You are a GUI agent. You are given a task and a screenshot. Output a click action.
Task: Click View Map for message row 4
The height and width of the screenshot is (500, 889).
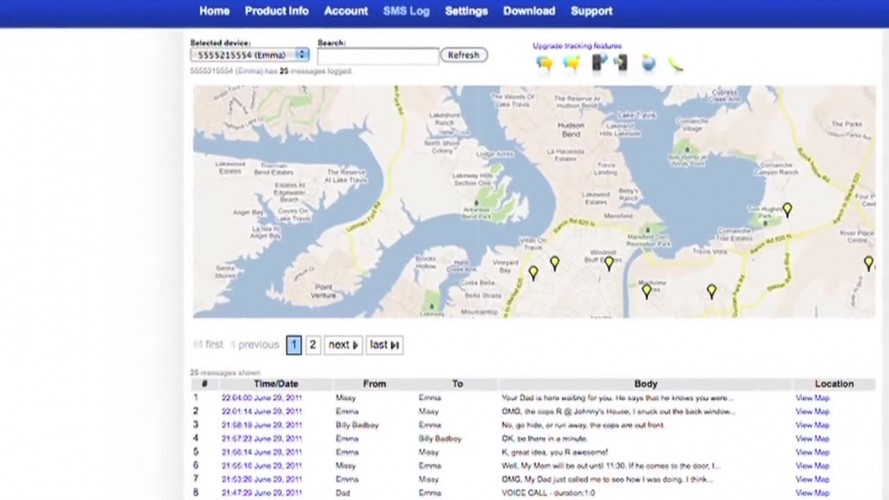(x=812, y=439)
